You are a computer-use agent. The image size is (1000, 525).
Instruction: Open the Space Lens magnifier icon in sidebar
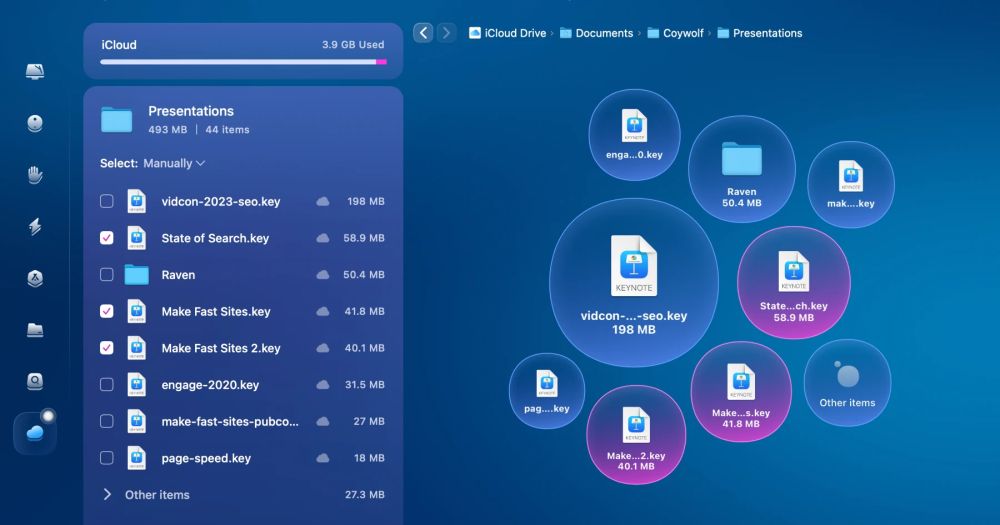[x=35, y=381]
